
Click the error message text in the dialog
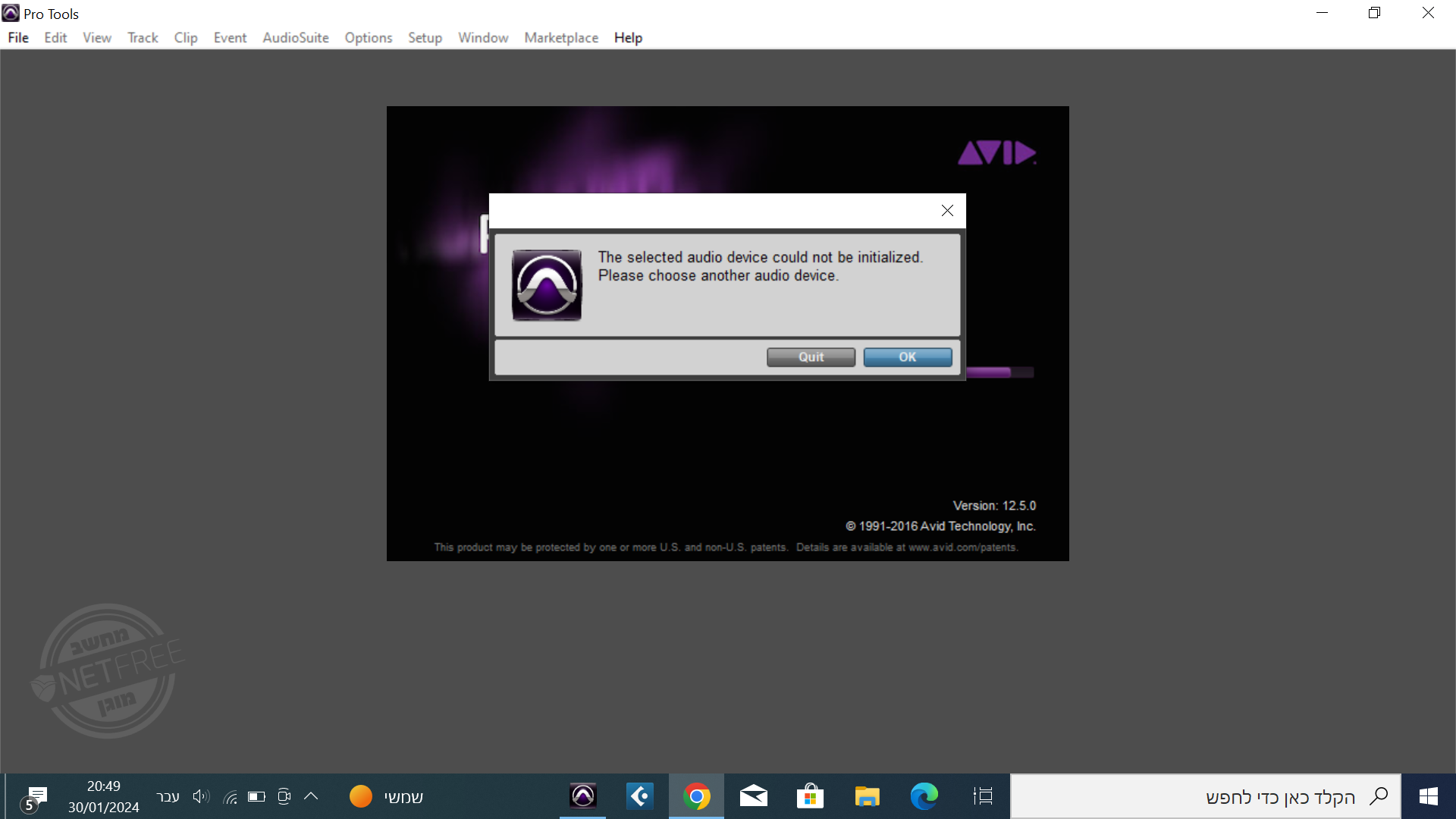(x=760, y=266)
